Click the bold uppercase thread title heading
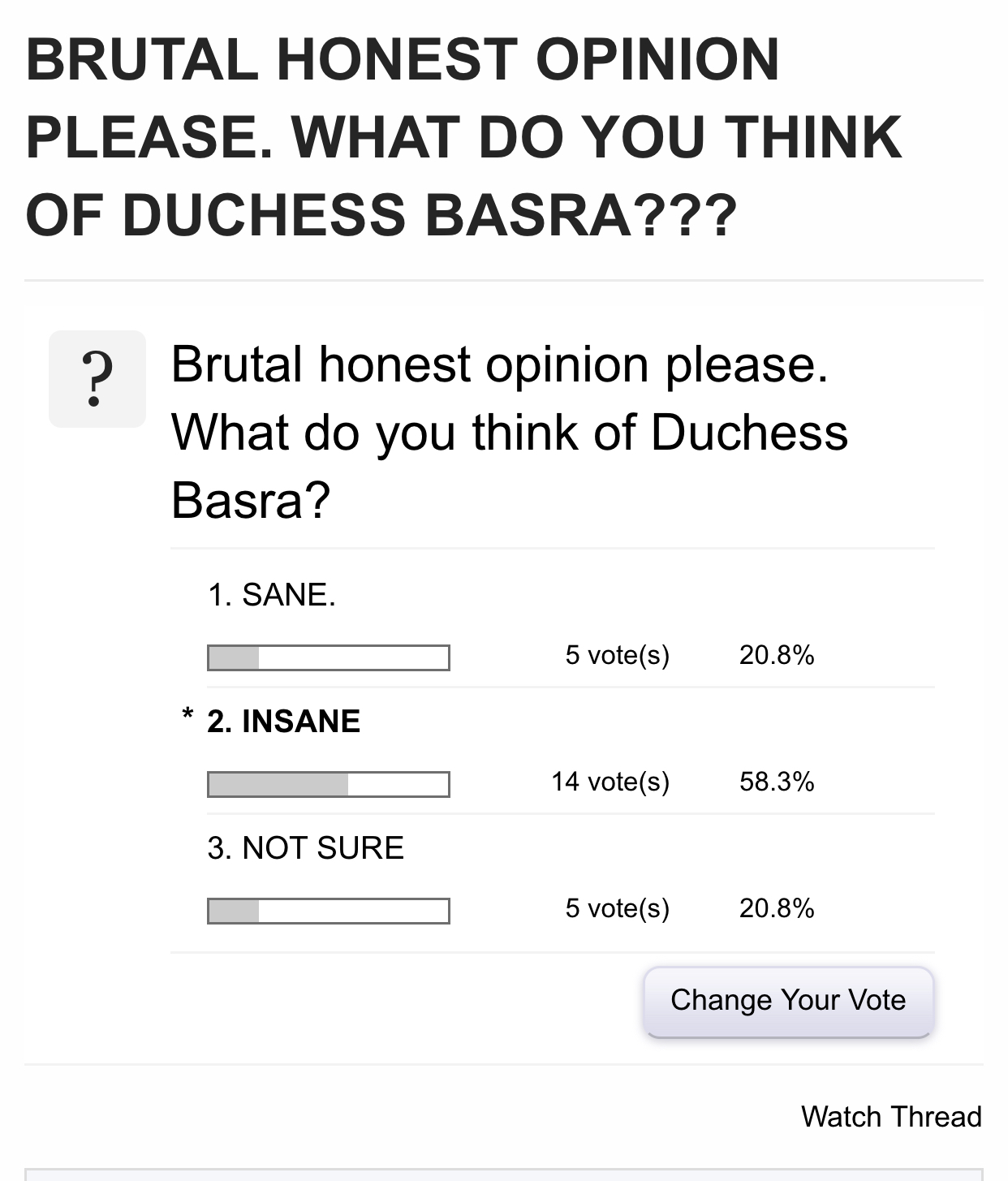The height and width of the screenshot is (1181, 1008). pyautogui.click(x=463, y=138)
